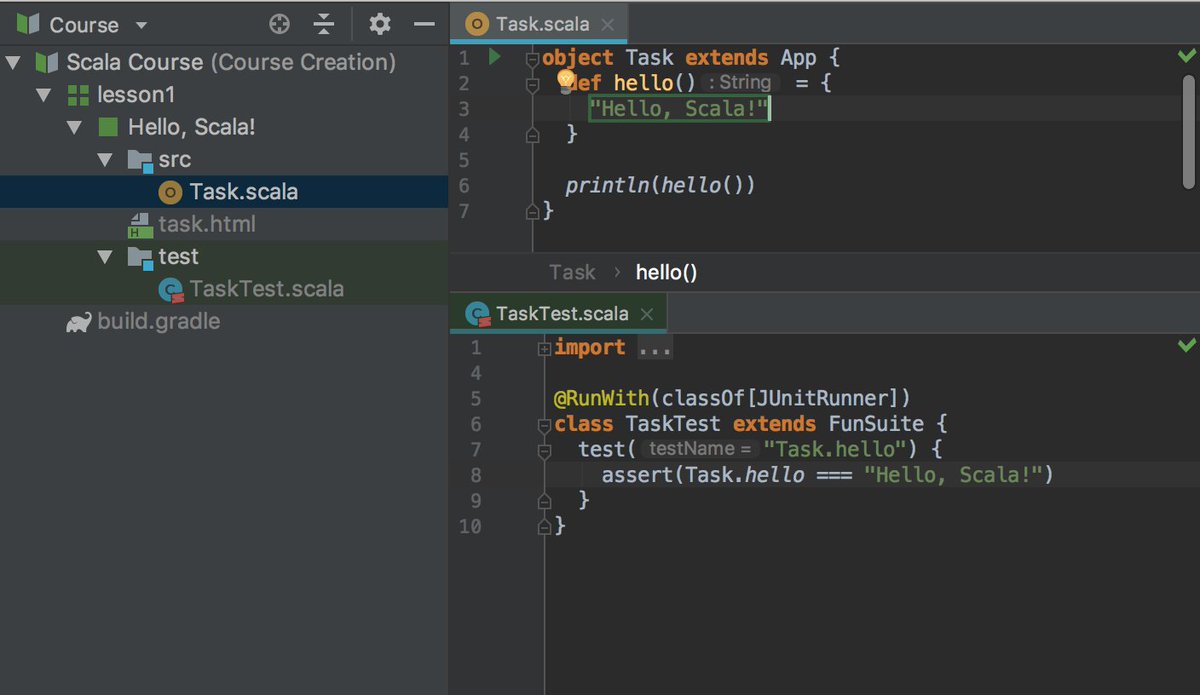Image resolution: width=1200 pixels, height=695 pixels.
Task: Open task.html in the tree
Action: coord(206,224)
